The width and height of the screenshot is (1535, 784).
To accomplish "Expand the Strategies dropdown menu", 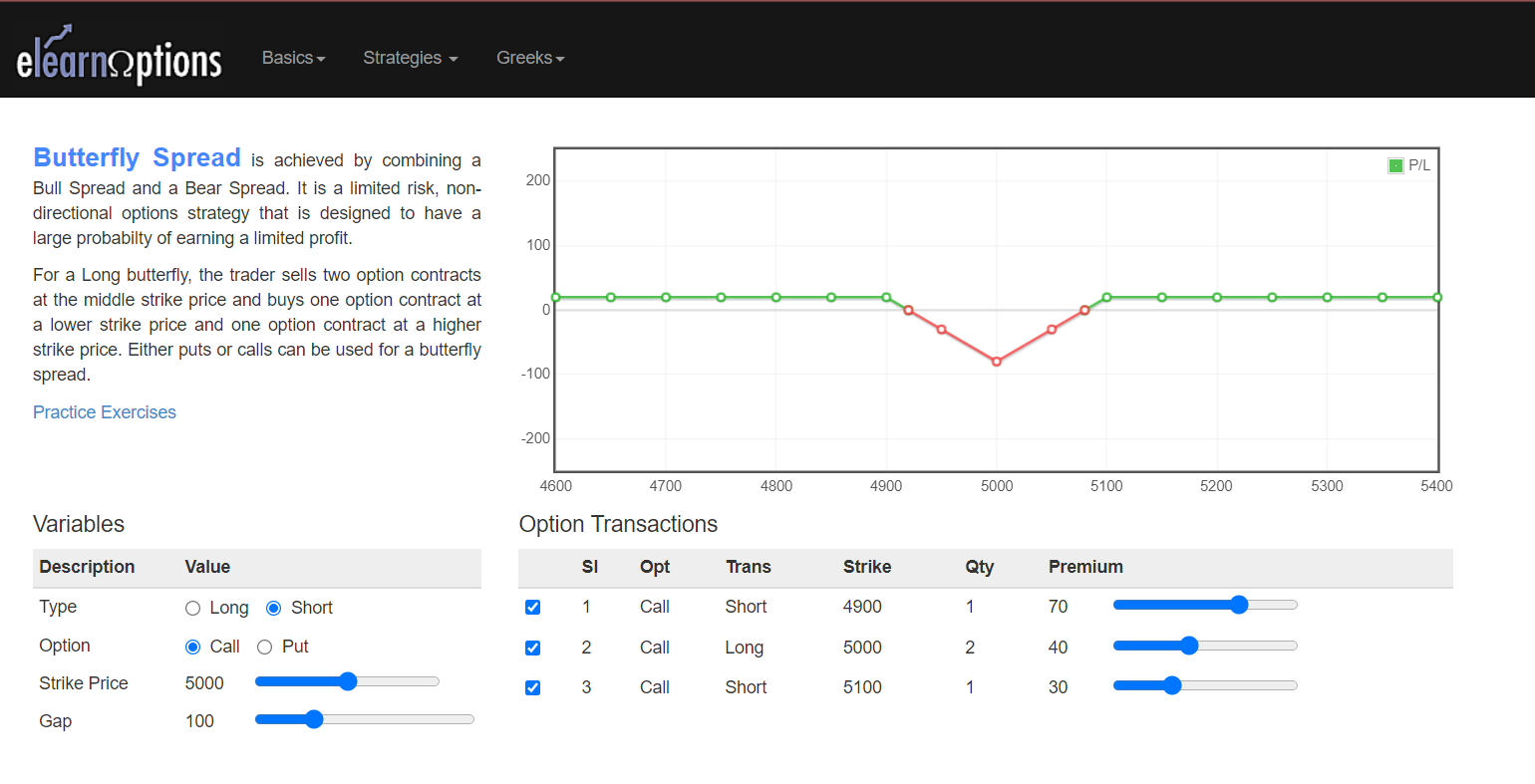I will [x=410, y=58].
